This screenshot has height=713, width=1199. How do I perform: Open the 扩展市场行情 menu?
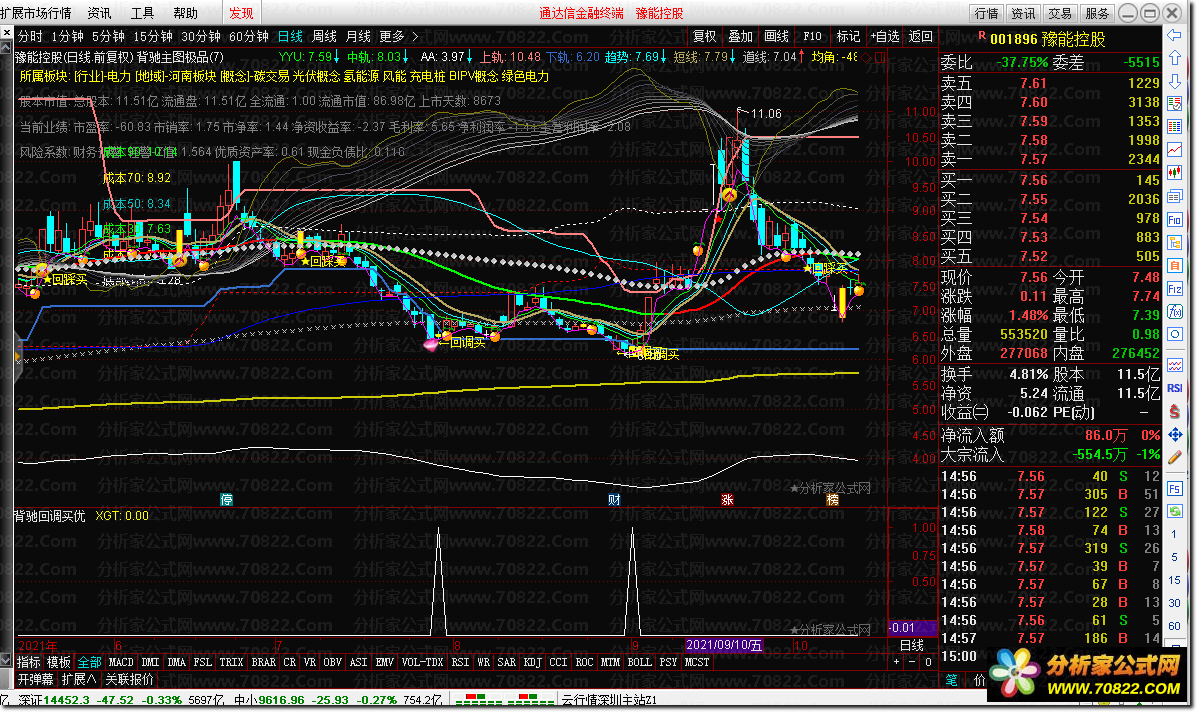click(36, 13)
